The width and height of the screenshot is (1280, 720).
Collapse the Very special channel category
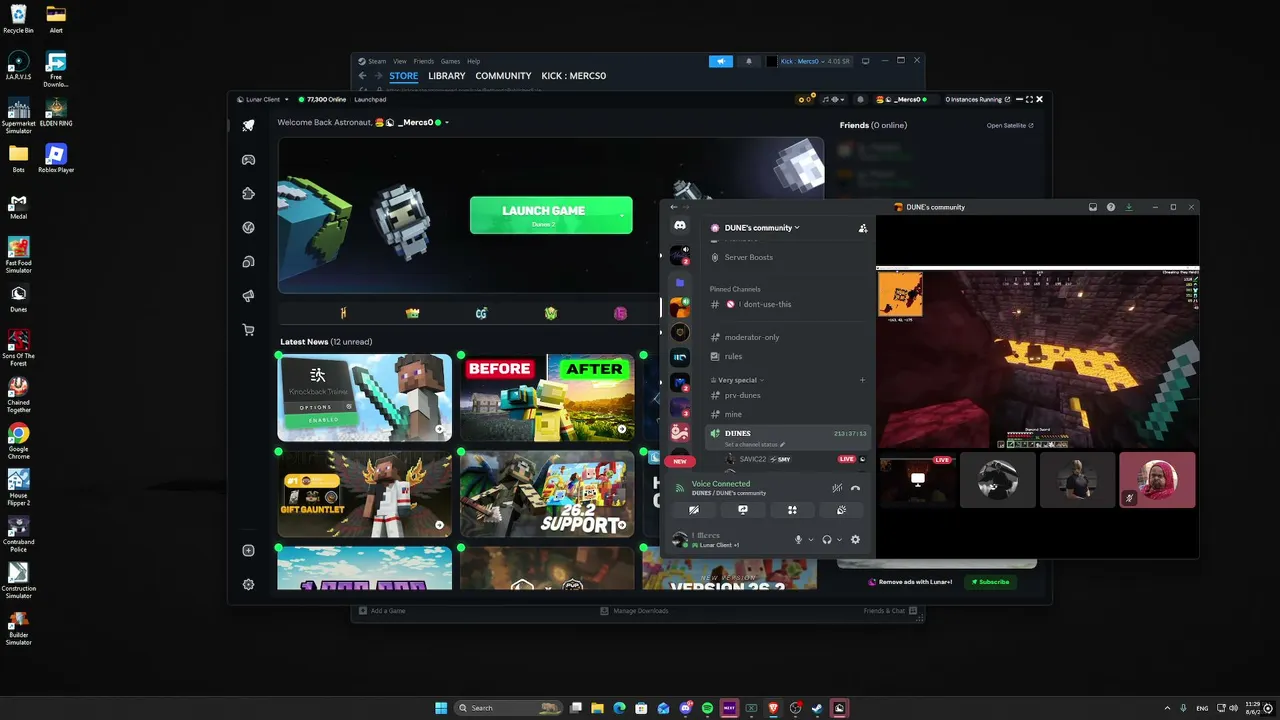(x=740, y=380)
